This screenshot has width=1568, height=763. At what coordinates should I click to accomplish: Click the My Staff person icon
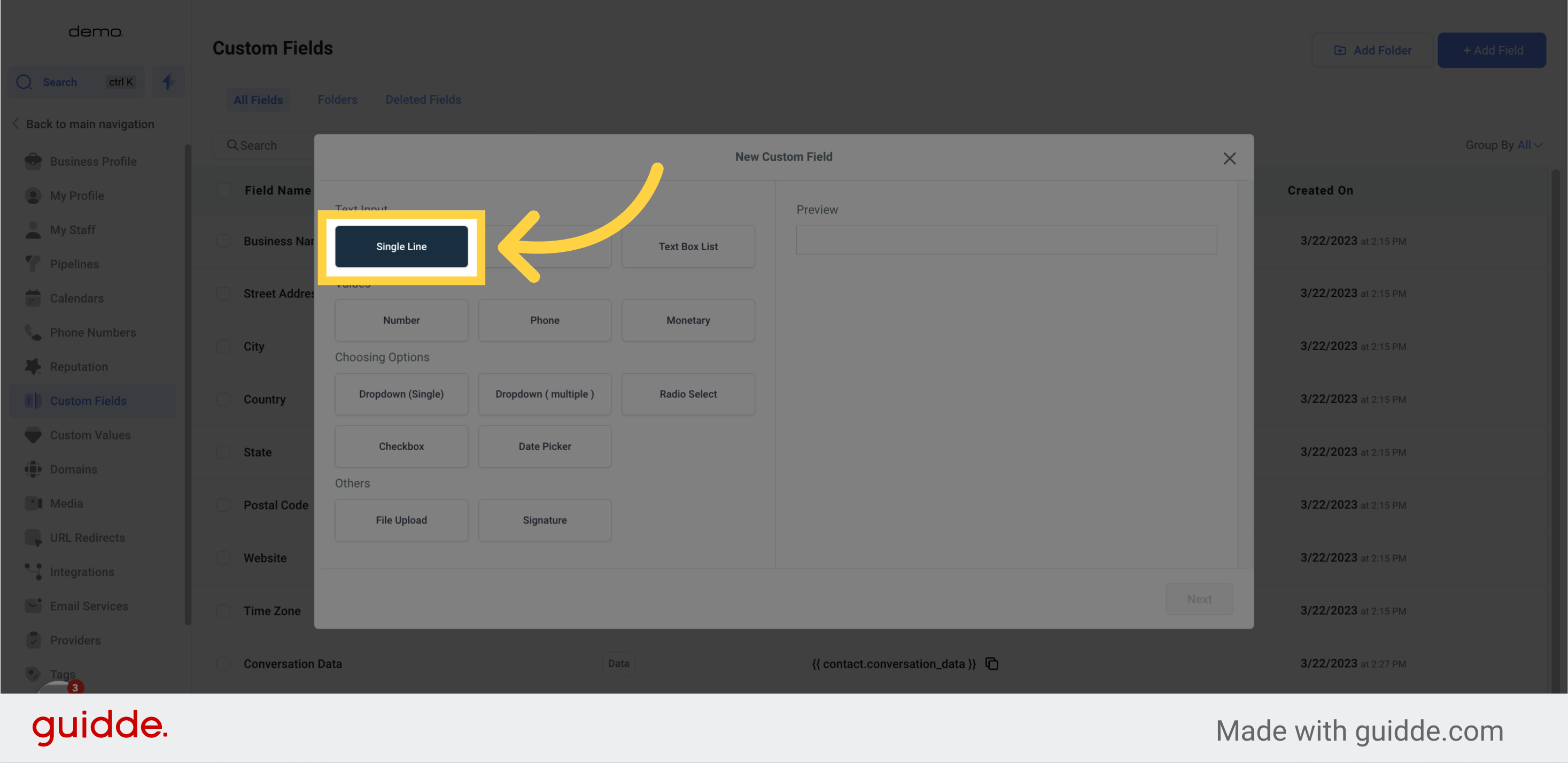33,229
